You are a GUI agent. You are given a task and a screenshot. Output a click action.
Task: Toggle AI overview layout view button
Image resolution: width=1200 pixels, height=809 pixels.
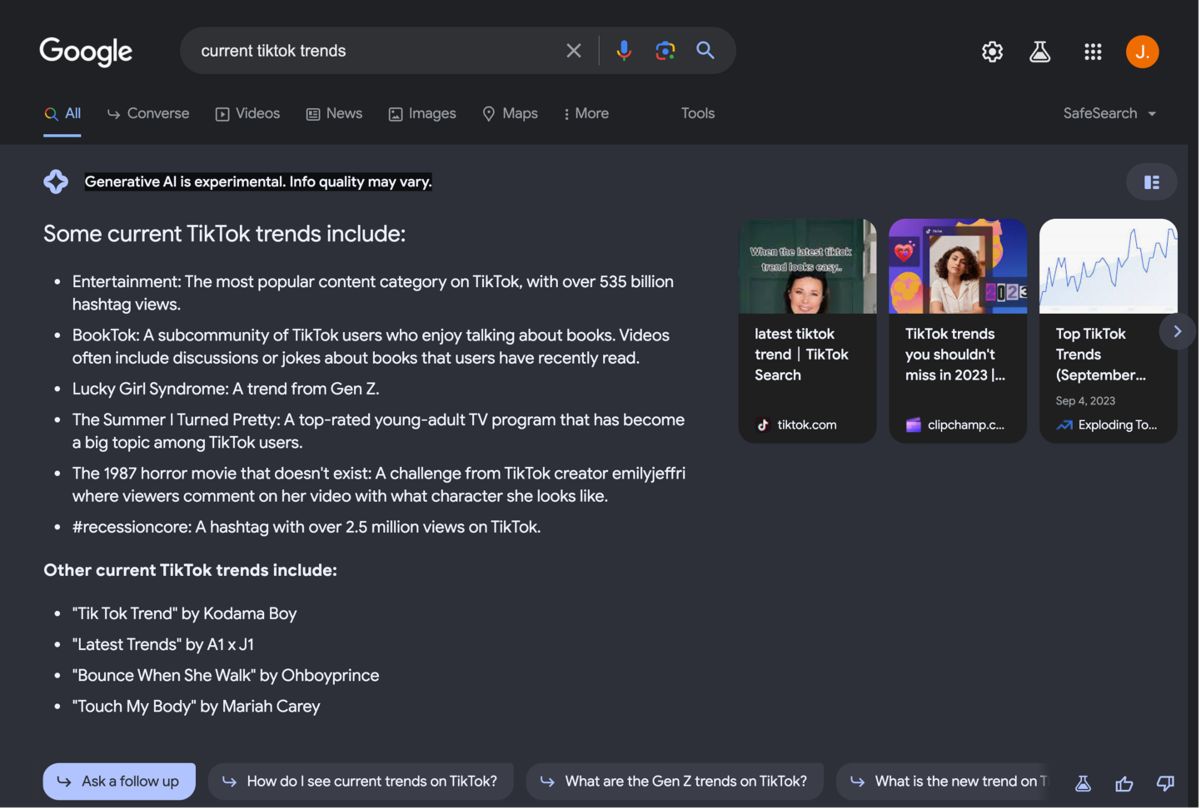[x=1152, y=182]
